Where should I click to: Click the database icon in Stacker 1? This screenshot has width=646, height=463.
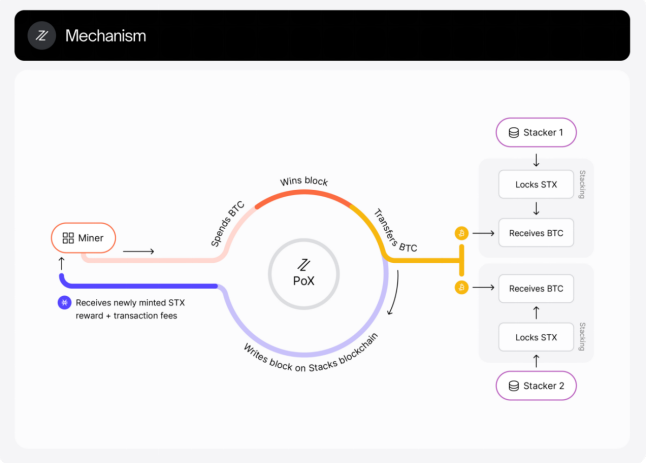[514, 132]
